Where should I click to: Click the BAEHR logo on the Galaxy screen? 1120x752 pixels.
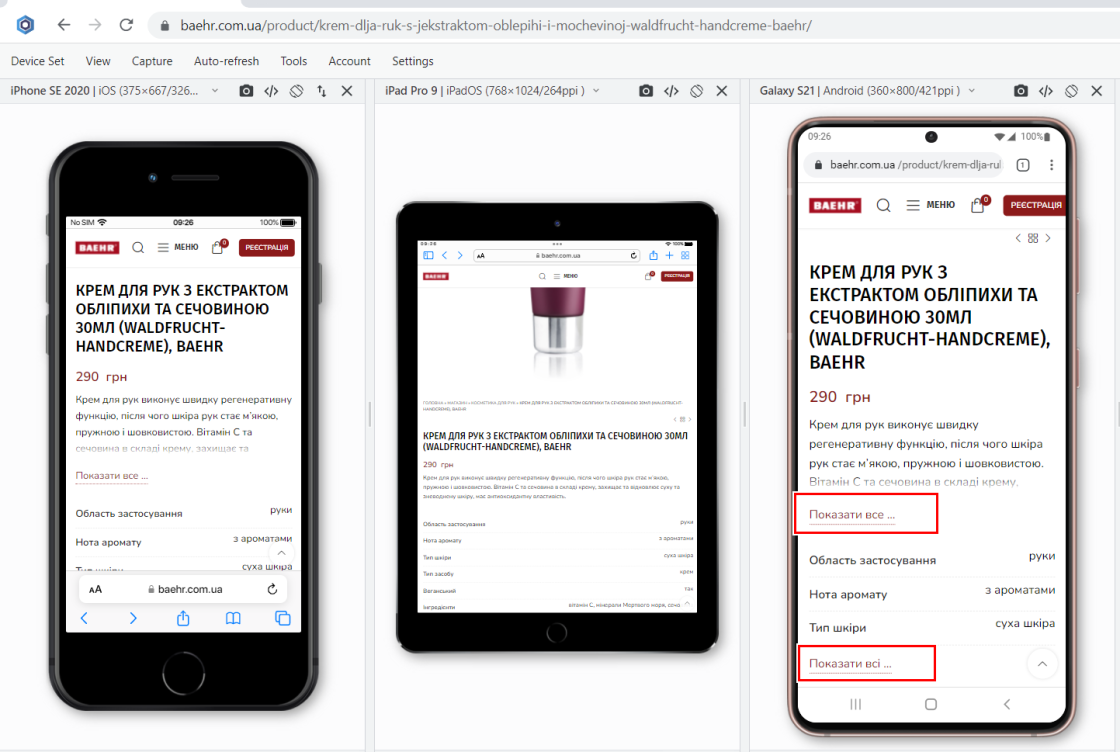835,206
